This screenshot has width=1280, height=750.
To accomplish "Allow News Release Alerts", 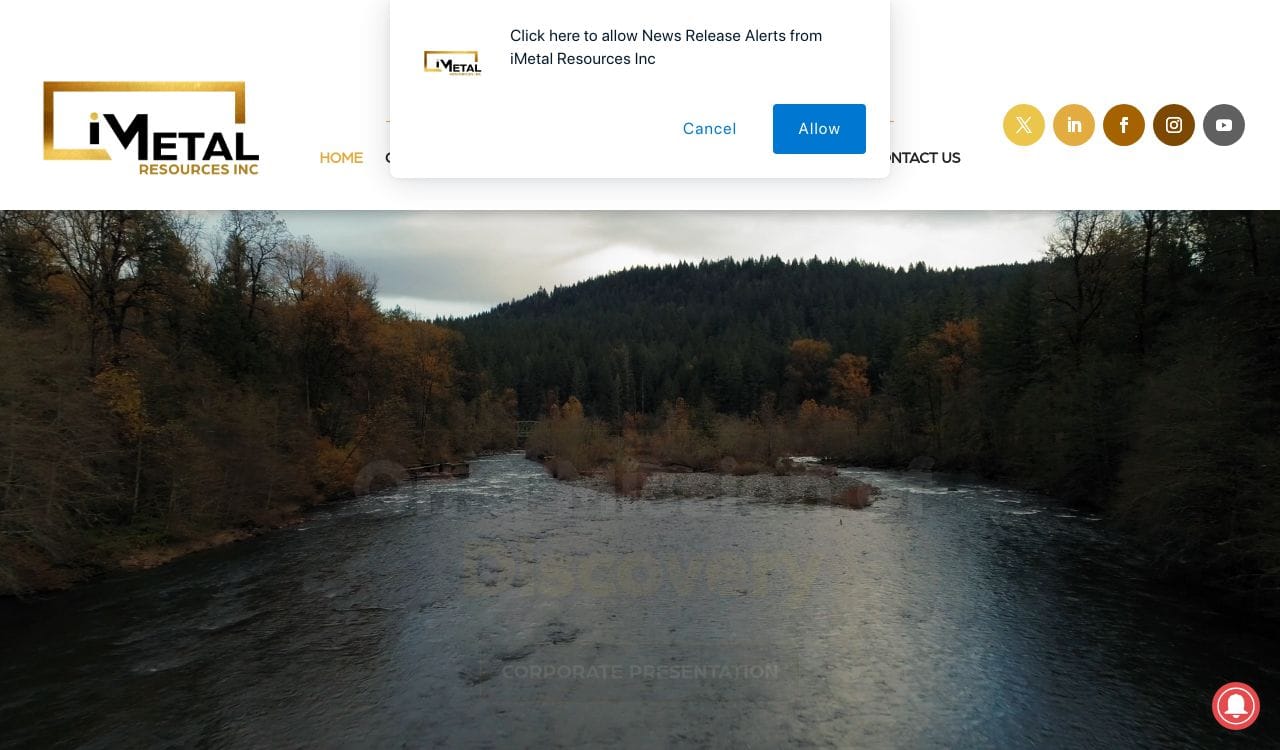I will 819,129.
